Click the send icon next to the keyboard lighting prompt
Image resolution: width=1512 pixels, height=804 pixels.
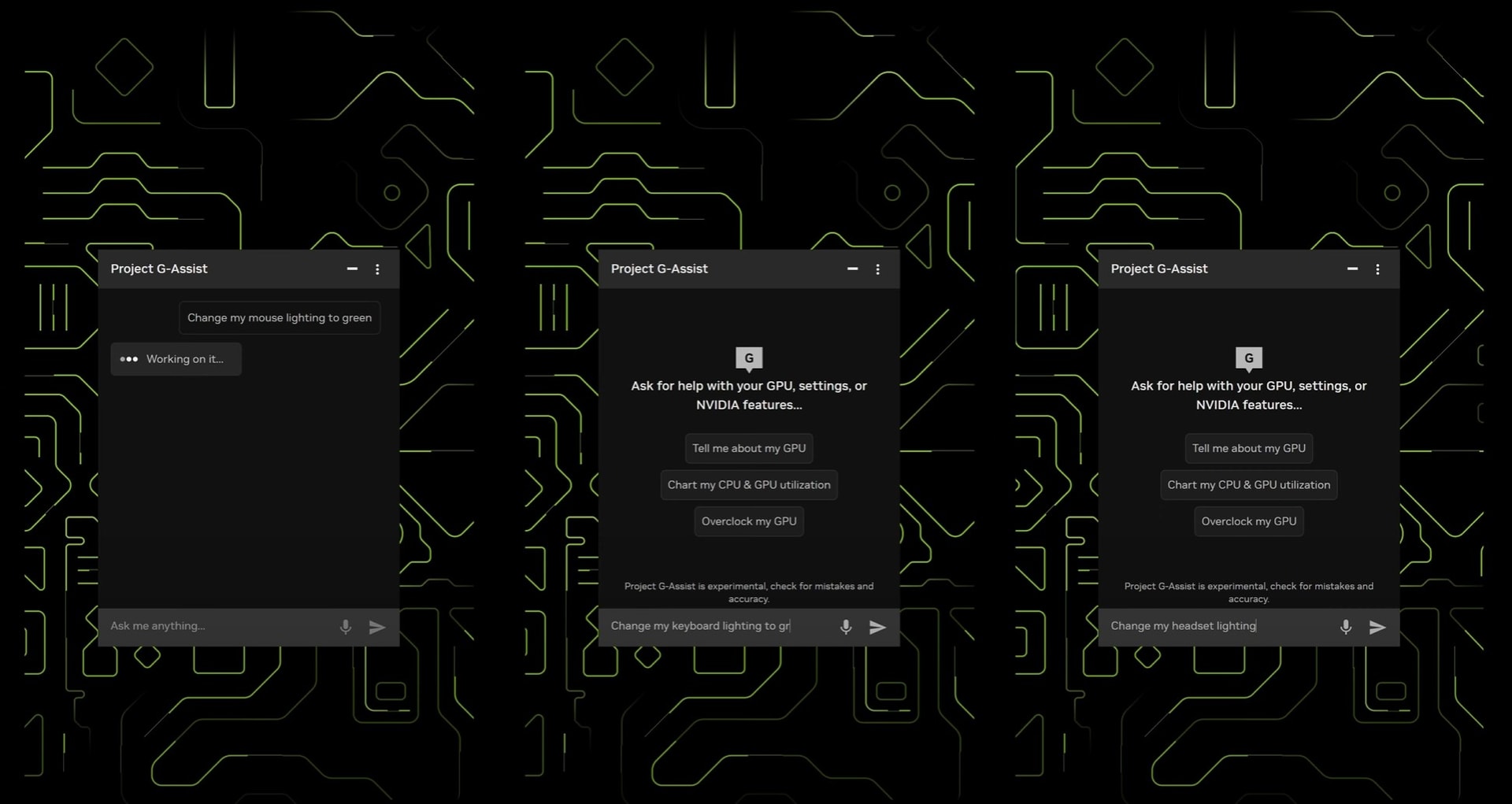(x=877, y=626)
